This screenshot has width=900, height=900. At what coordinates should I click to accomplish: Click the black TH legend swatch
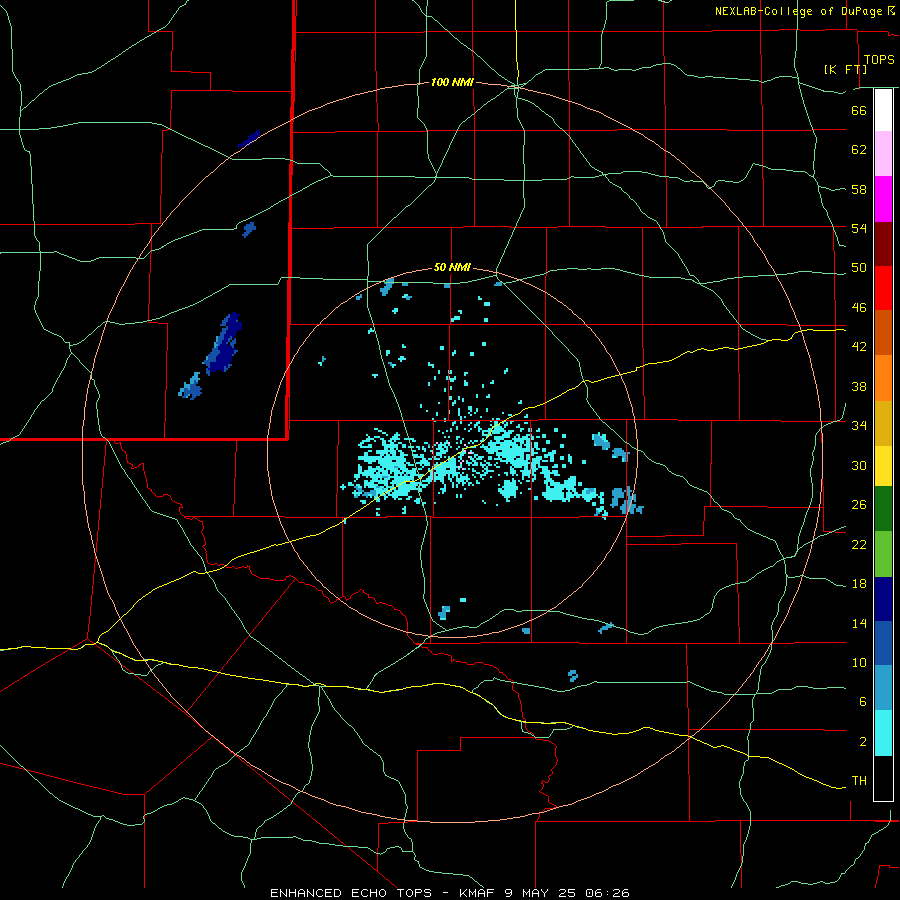point(883,778)
